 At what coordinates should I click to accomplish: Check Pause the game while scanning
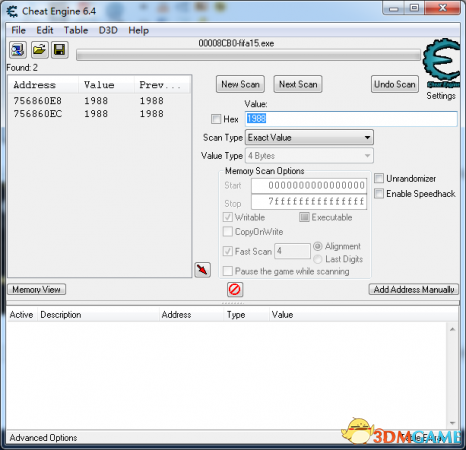(228, 271)
